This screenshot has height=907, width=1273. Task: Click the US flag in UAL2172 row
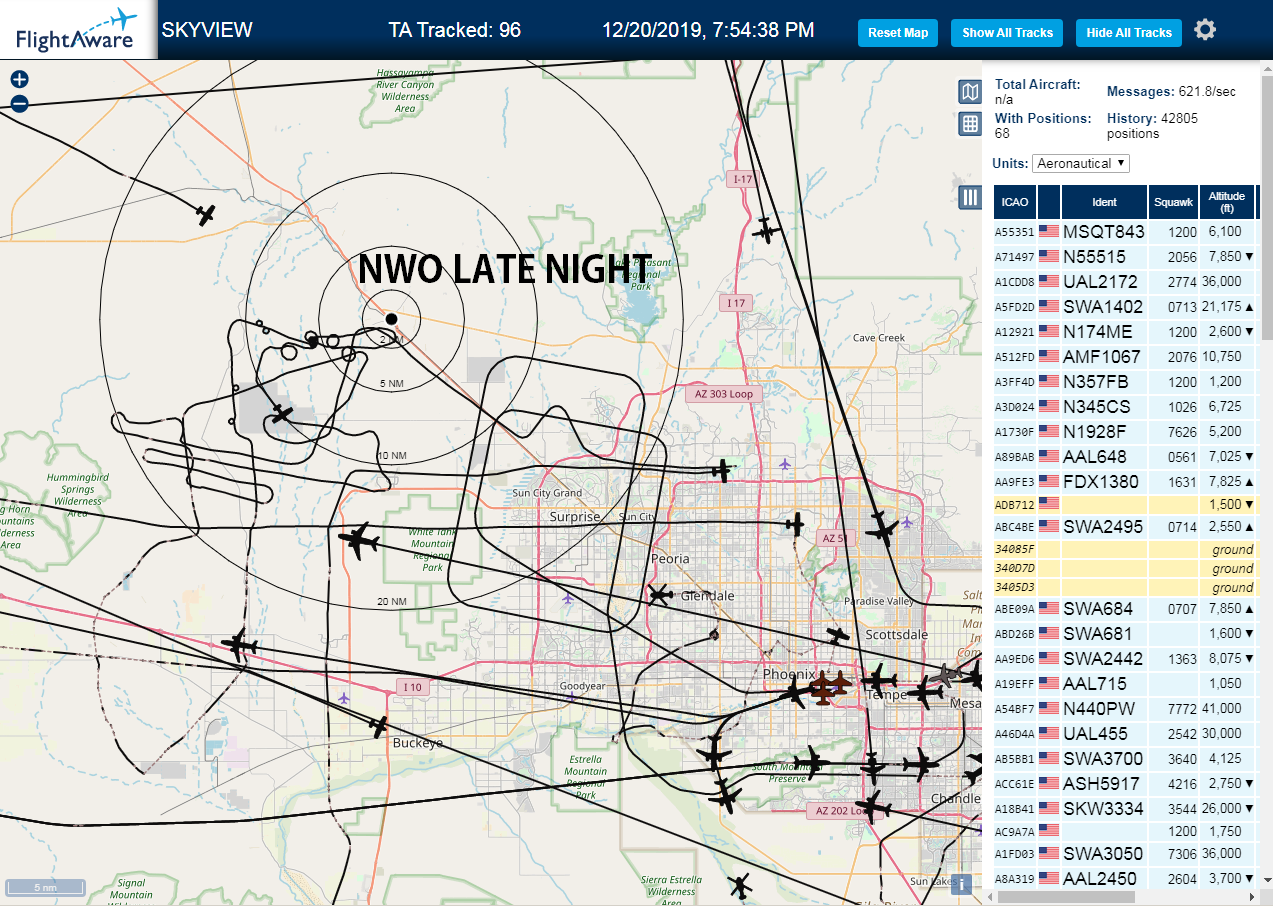[x=1048, y=281]
